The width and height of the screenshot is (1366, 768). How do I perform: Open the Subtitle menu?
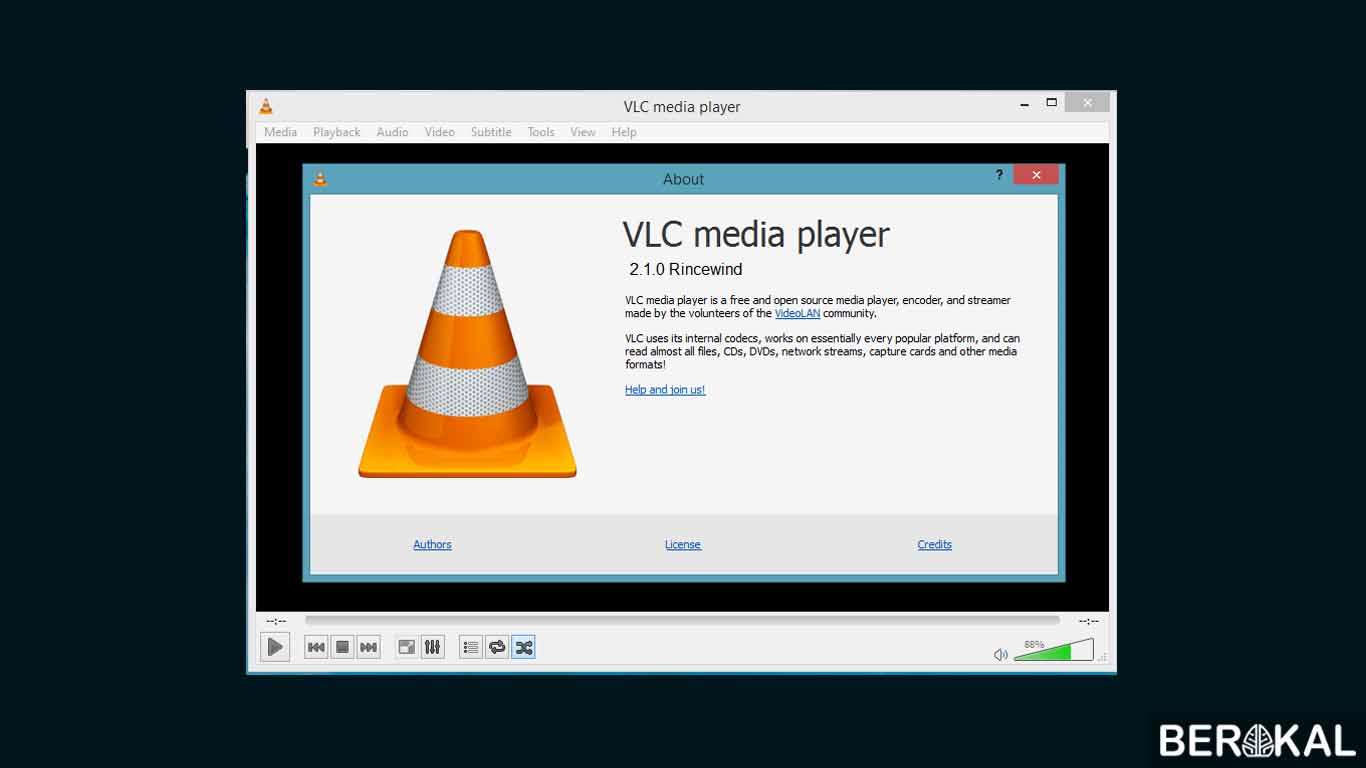491,131
